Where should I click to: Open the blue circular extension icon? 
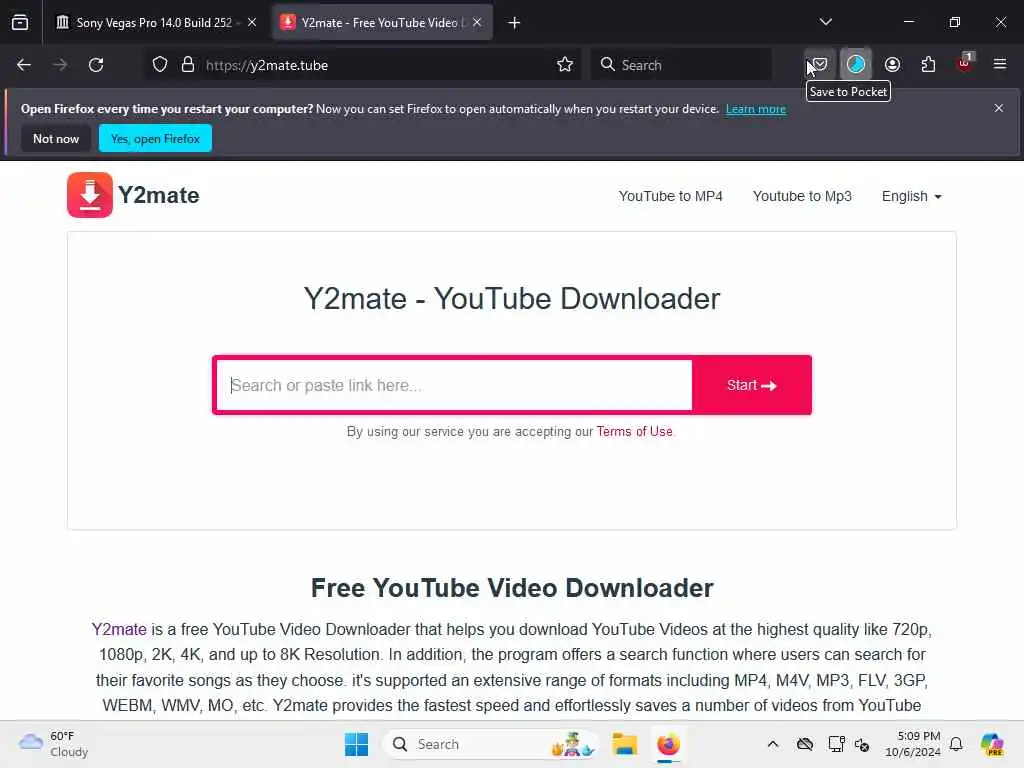coord(856,65)
